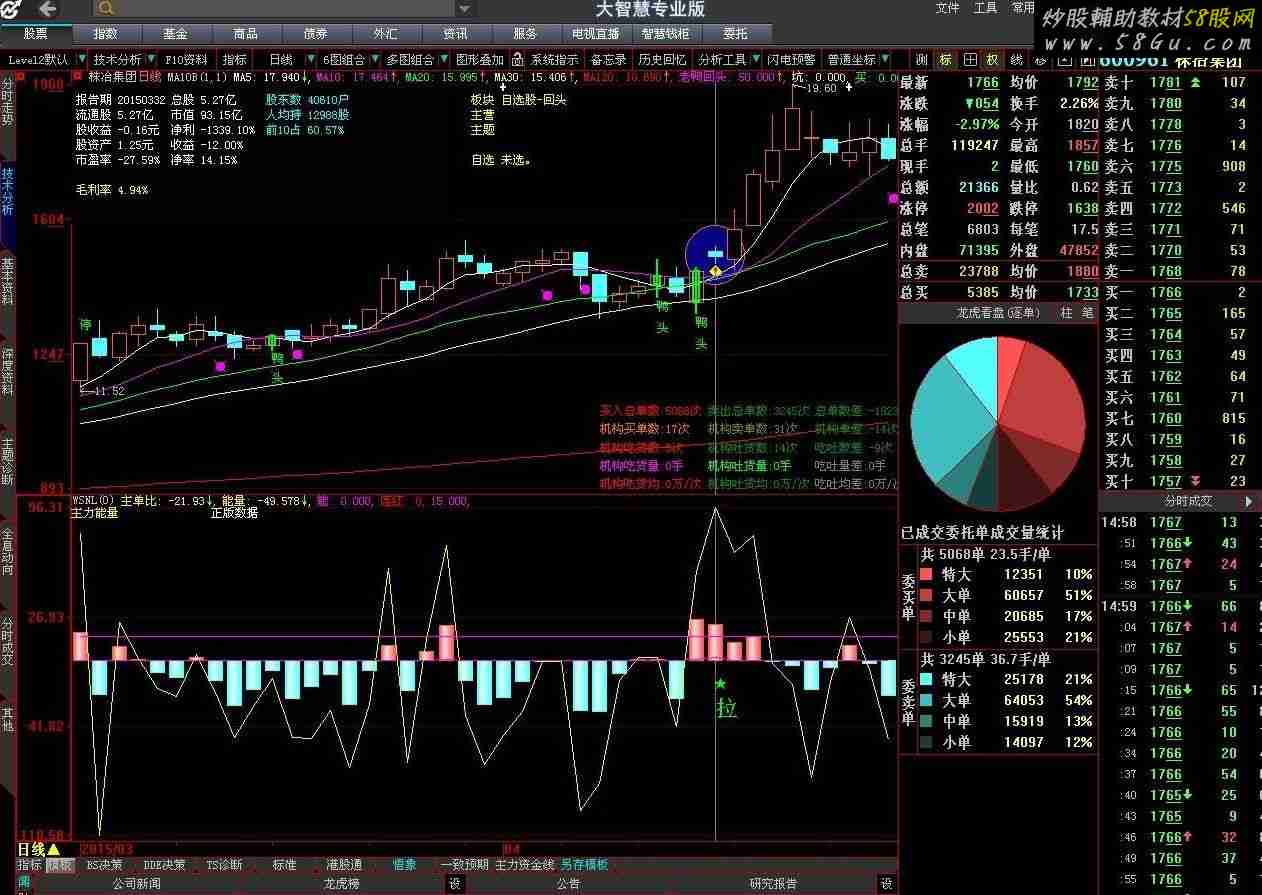Switch to the 基金 tab
This screenshot has height=895, width=1262.
pos(175,34)
